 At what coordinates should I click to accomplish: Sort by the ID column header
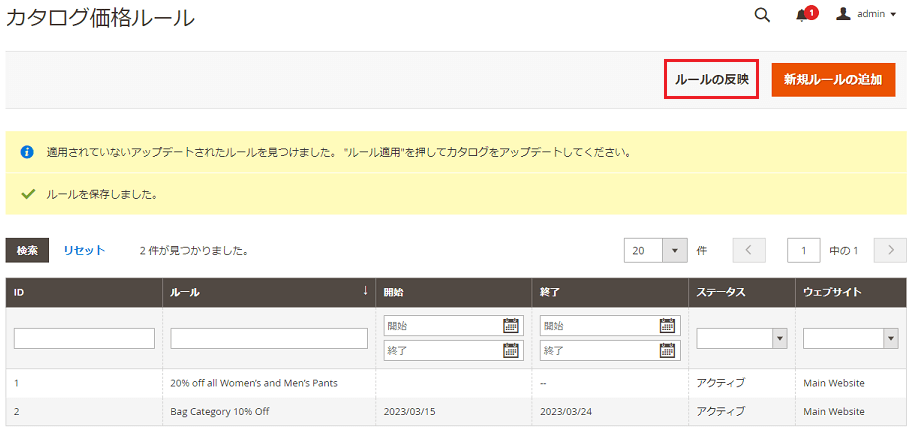(x=84, y=292)
